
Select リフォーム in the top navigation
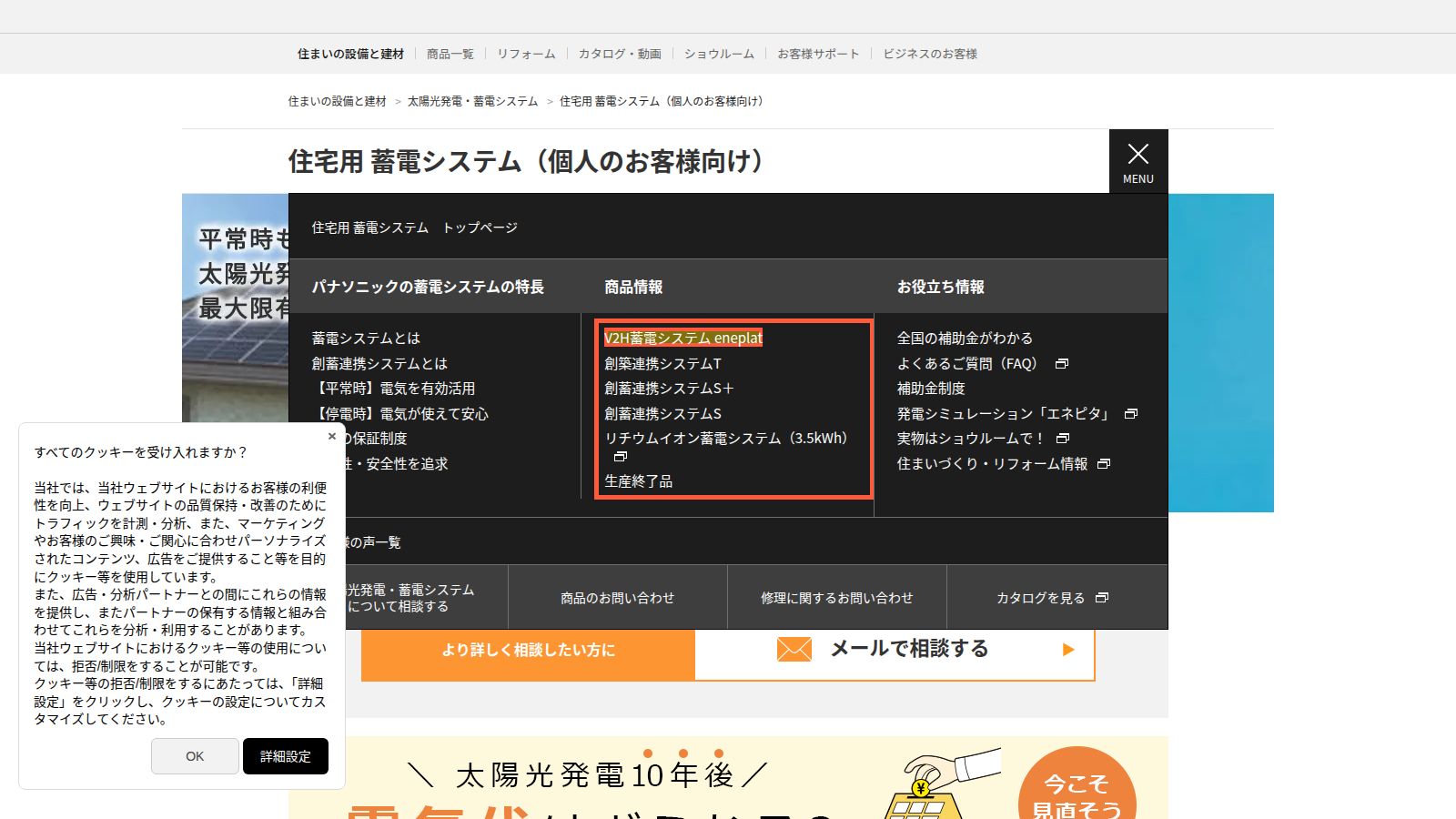[526, 54]
